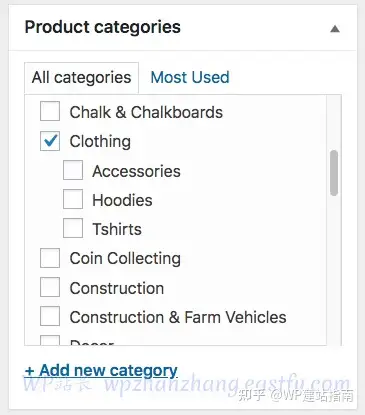
Task: Check the Chalk & Chalkboards checkbox
Action: pos(50,111)
